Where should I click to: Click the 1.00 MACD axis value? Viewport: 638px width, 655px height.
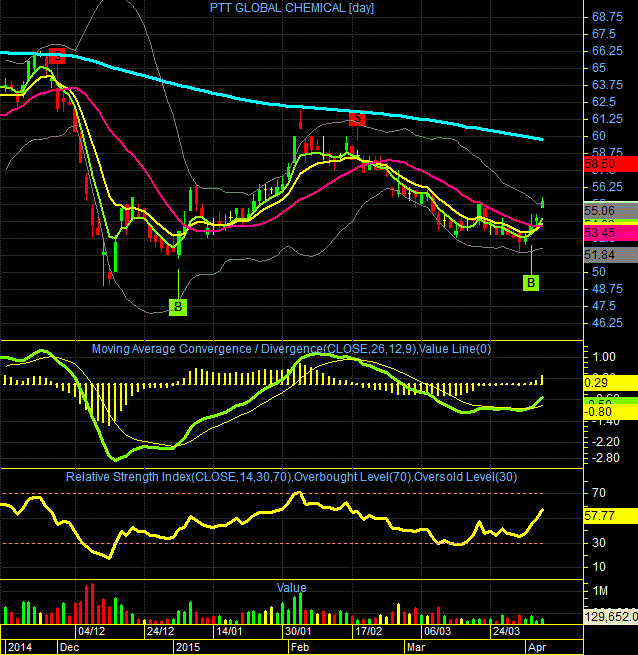click(604, 357)
